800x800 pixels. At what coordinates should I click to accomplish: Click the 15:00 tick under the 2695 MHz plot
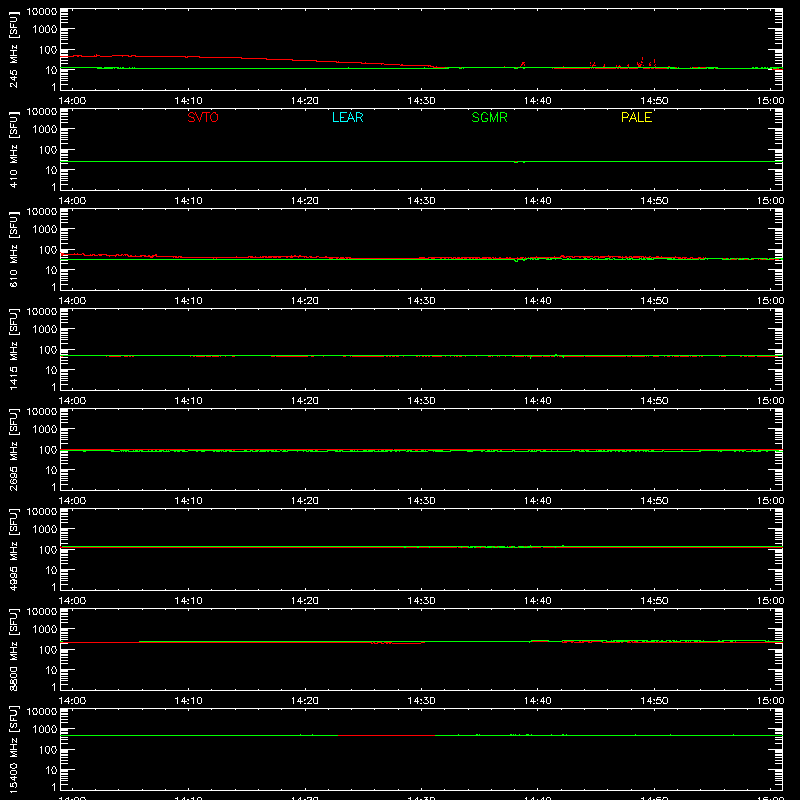(x=770, y=501)
